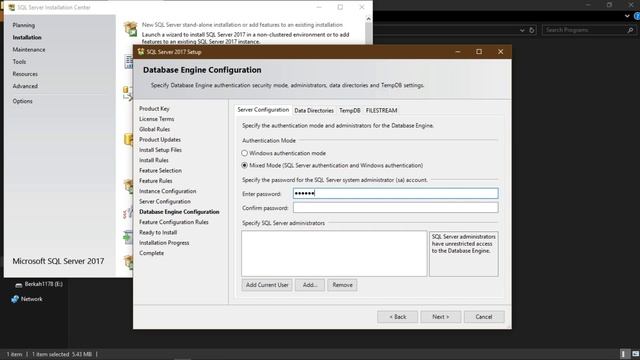Click the Add... button
The height and width of the screenshot is (360, 640).
(310, 285)
